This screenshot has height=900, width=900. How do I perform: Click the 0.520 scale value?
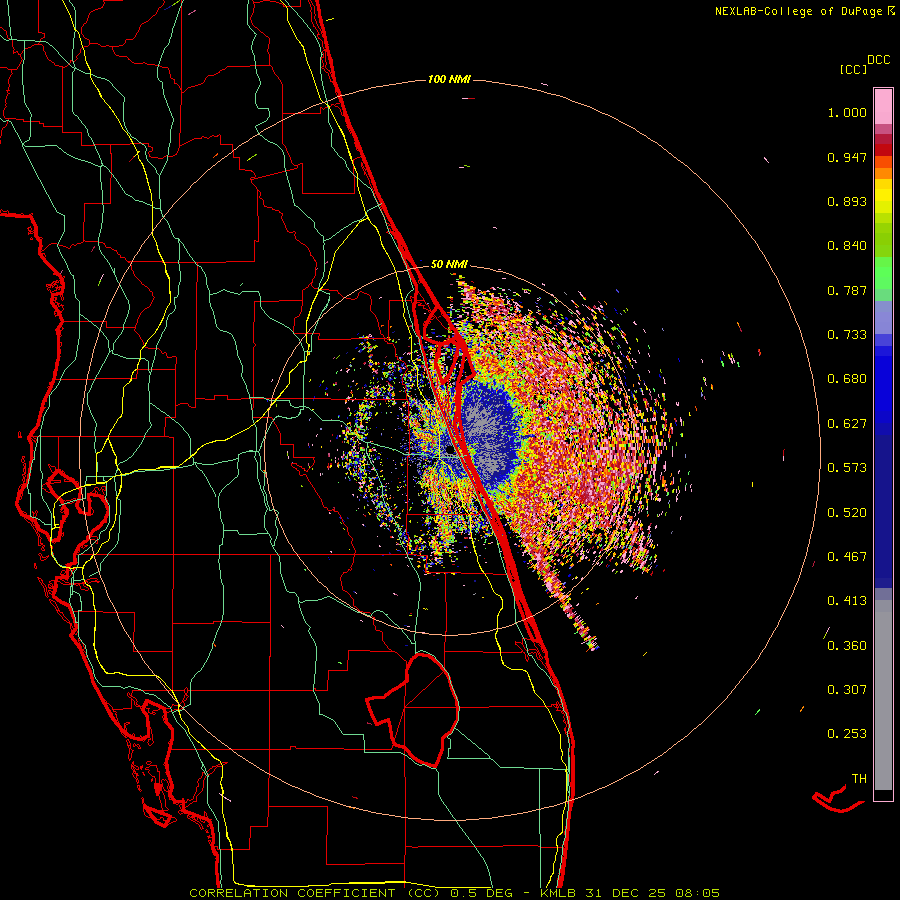(847, 513)
